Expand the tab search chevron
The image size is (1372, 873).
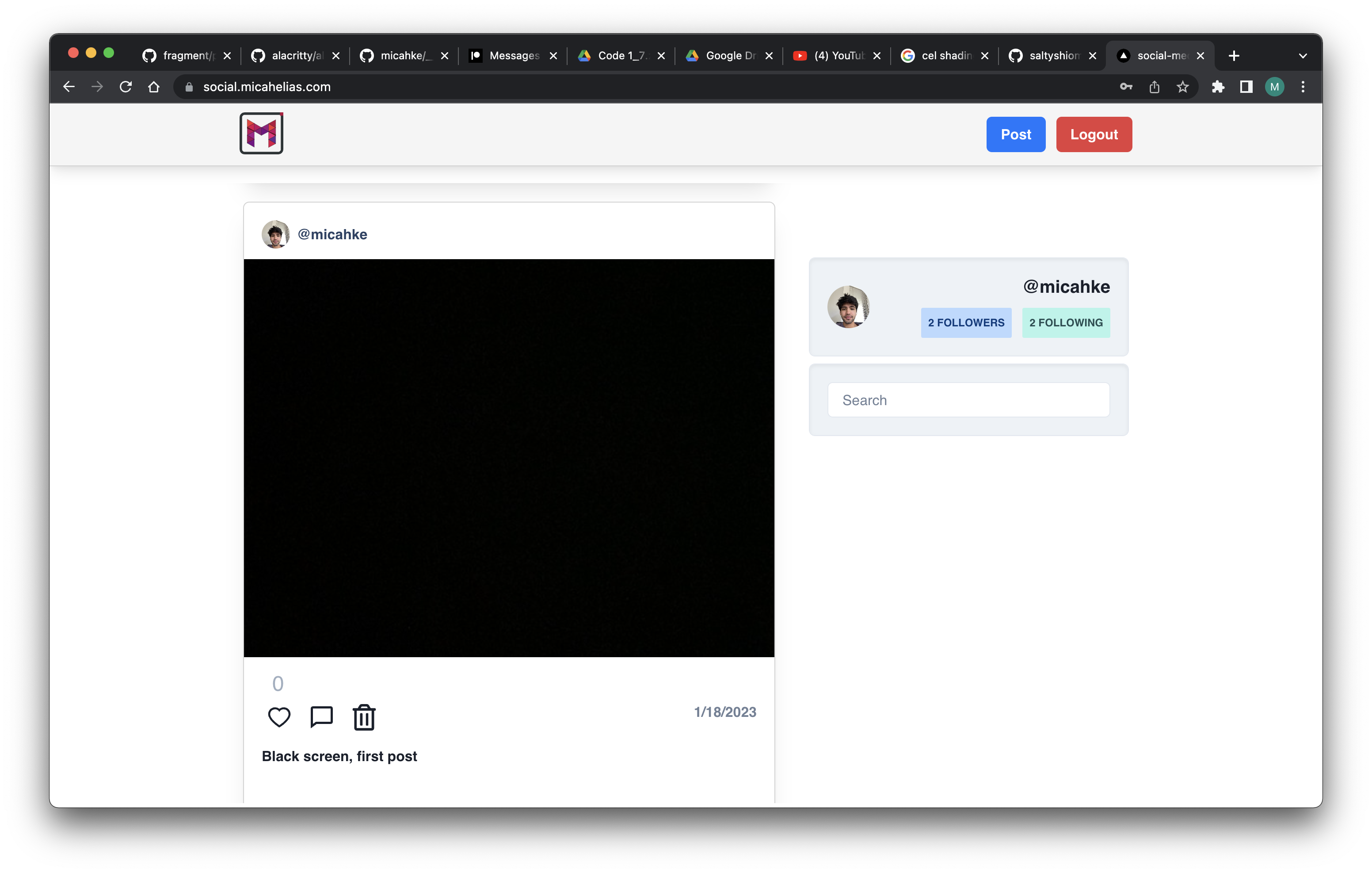pos(1303,56)
